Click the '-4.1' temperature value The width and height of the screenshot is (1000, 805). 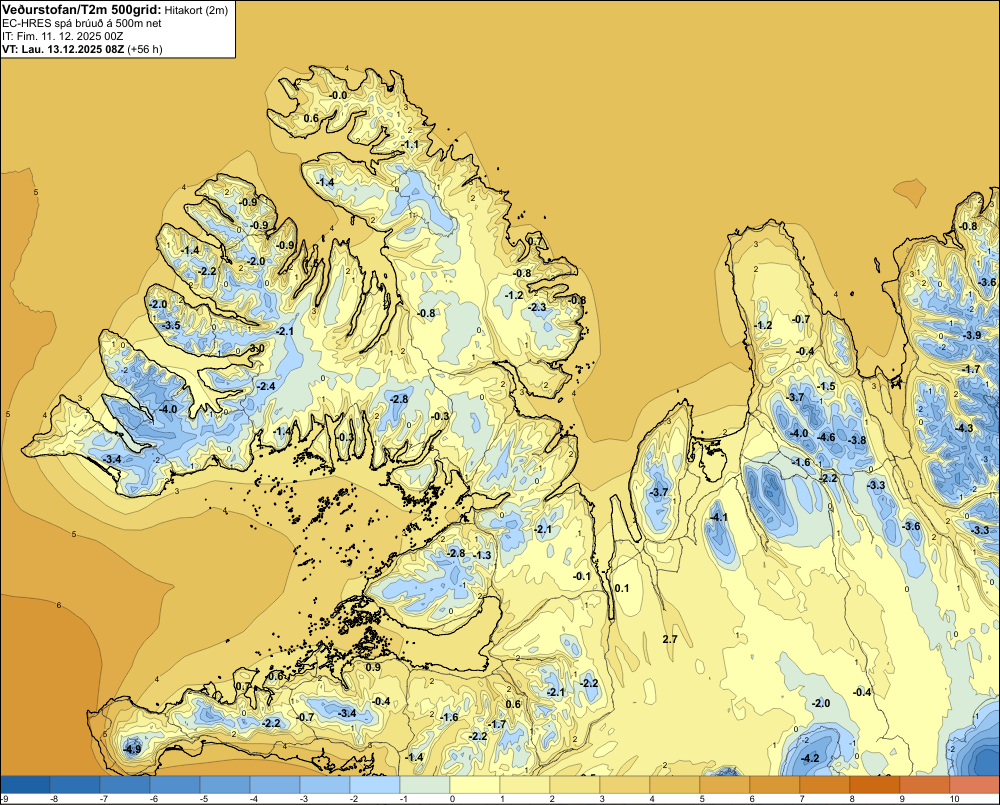coord(718,517)
